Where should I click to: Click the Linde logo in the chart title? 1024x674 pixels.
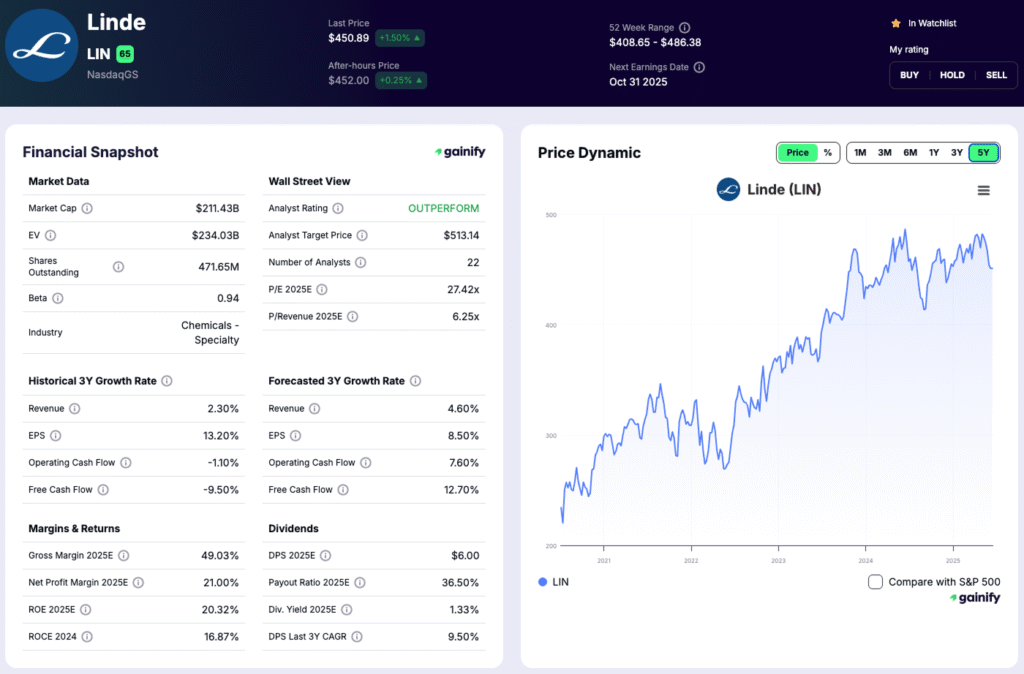tap(728, 189)
